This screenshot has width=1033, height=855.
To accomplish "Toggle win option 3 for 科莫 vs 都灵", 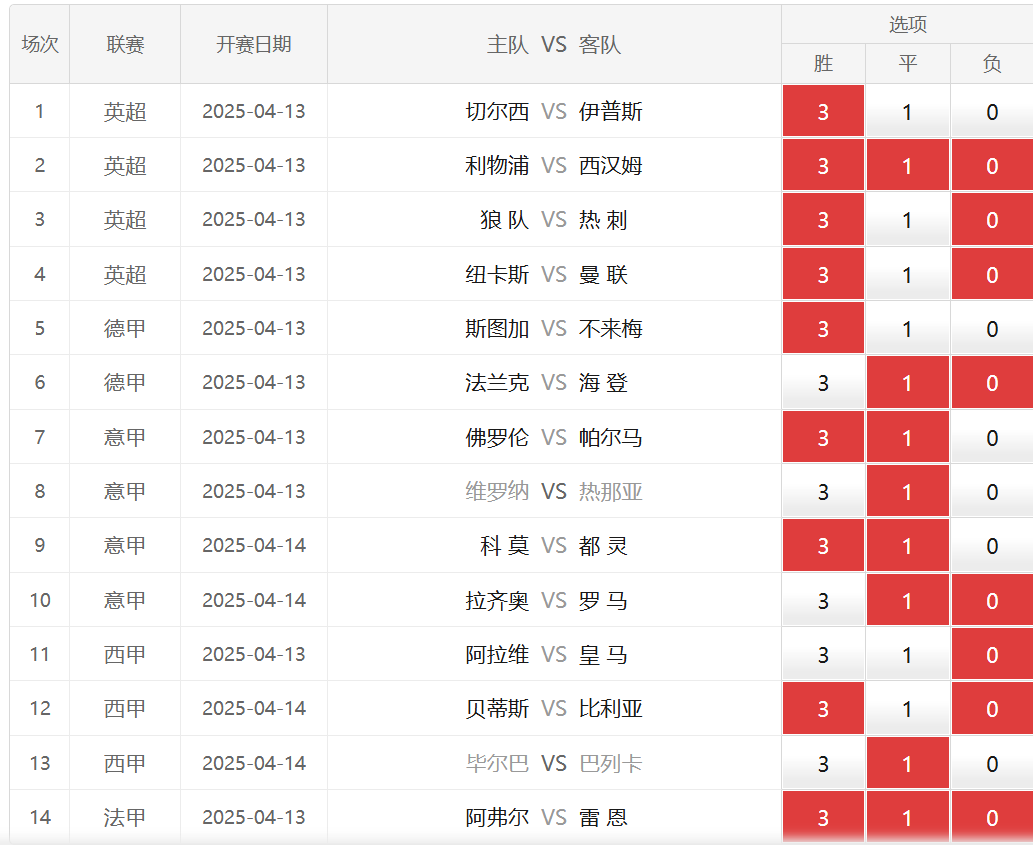I will (823, 545).
